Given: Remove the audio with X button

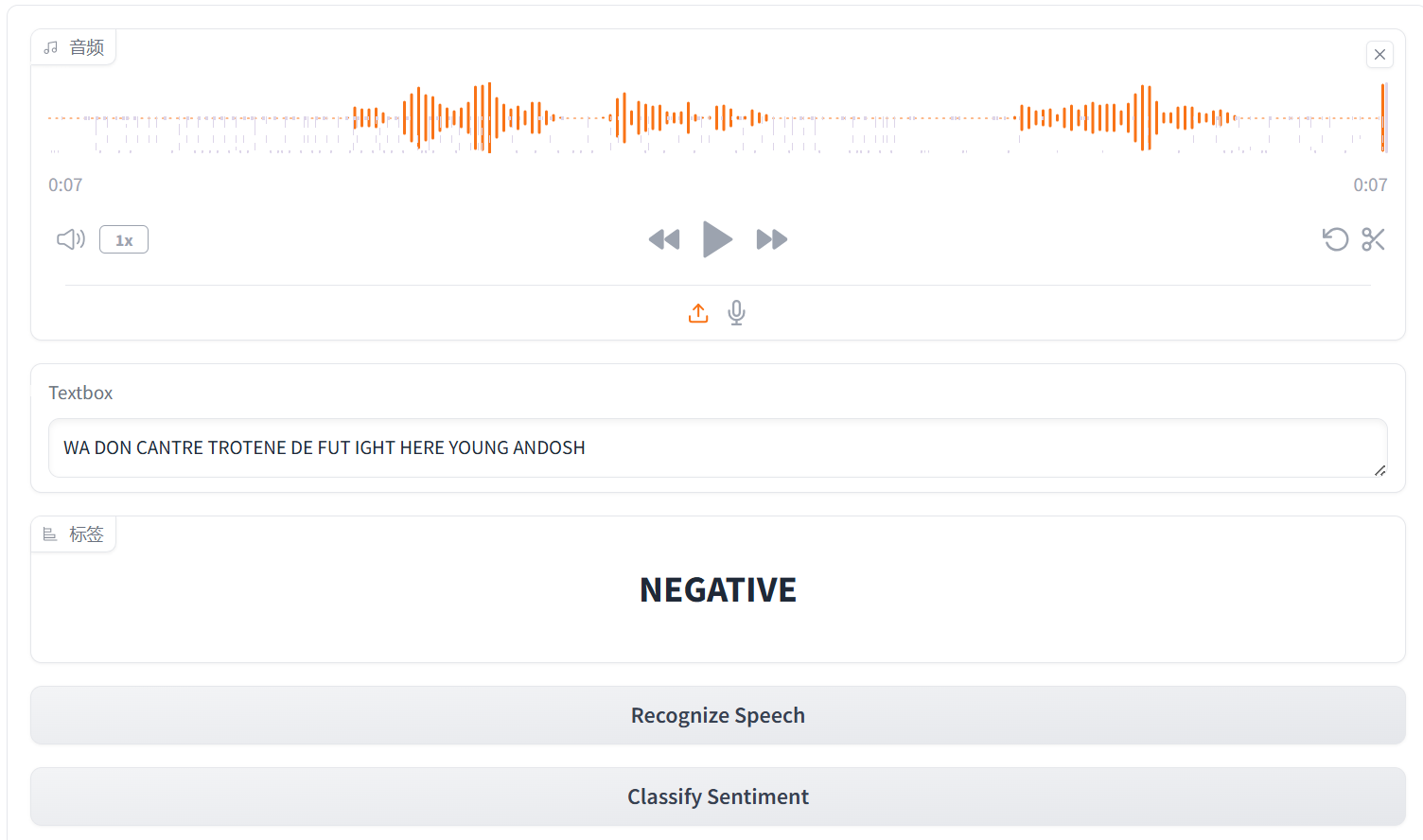Looking at the screenshot, I should click(1379, 55).
